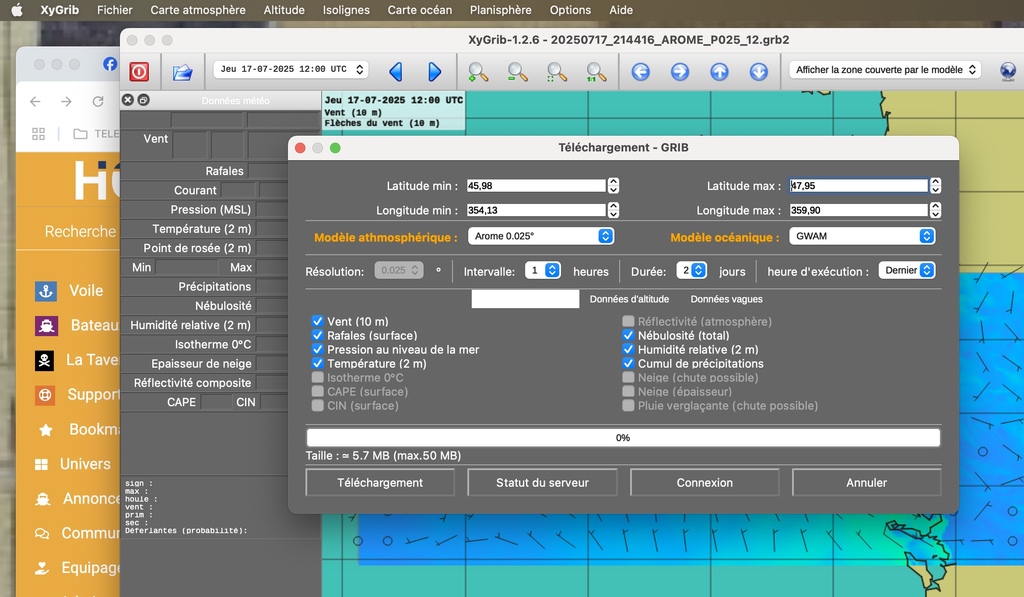This screenshot has height=597, width=1024.
Task: Open the Durée days dropdown
Action: point(692,270)
